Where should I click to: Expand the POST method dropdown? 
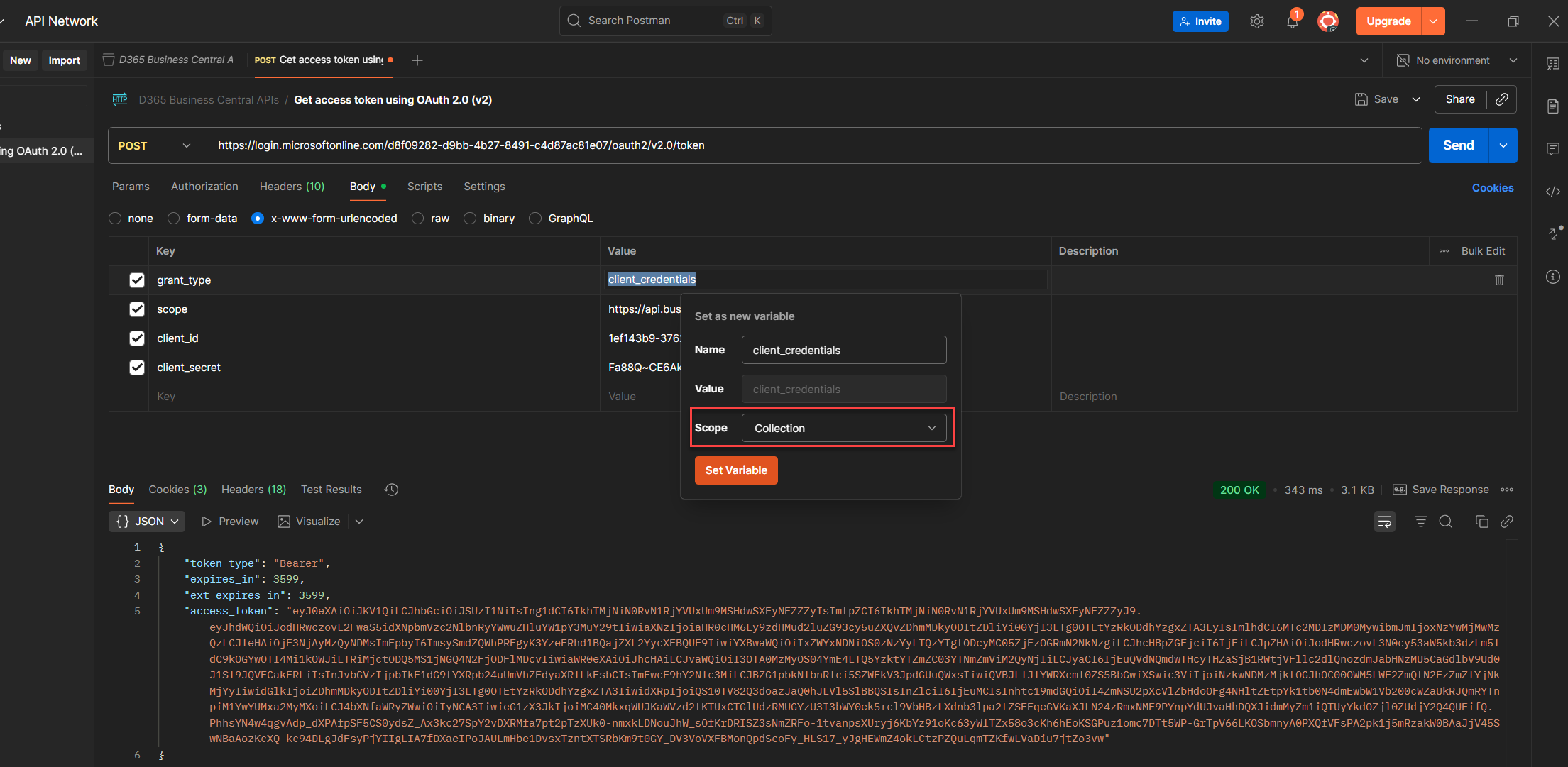pyautogui.click(x=186, y=145)
